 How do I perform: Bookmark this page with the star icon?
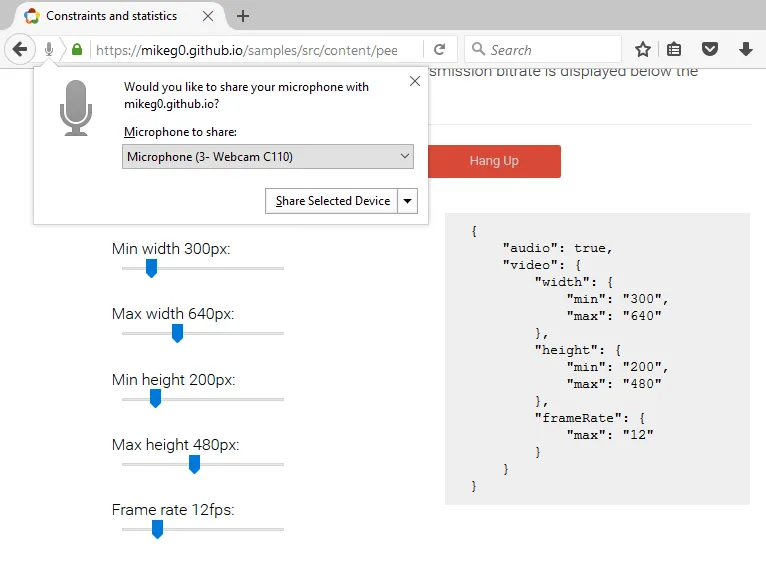(643, 49)
